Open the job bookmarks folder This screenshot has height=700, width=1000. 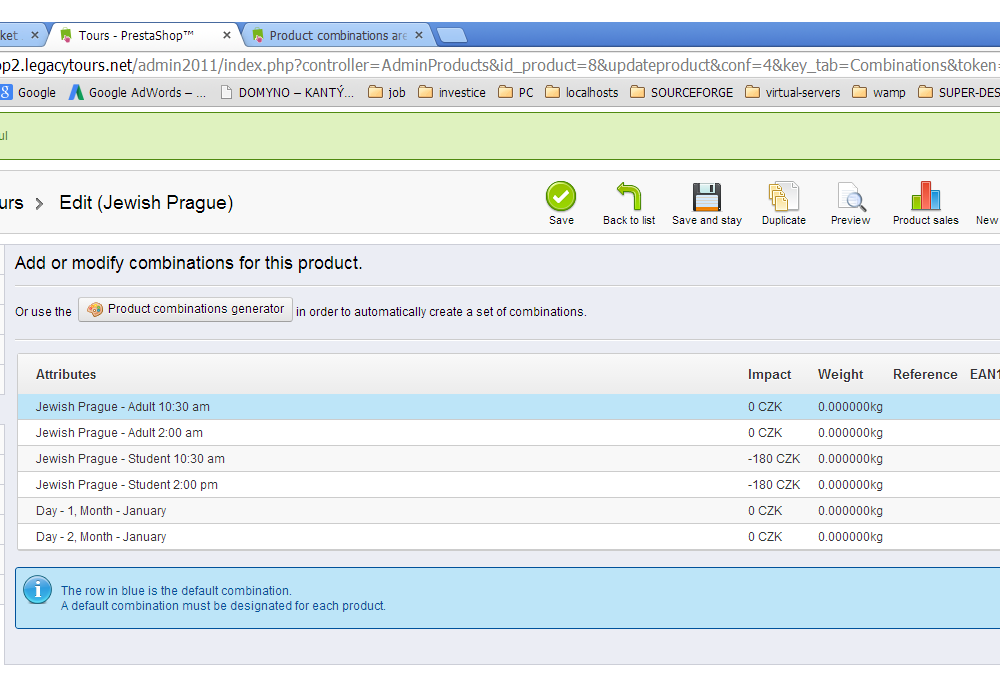[x=387, y=92]
